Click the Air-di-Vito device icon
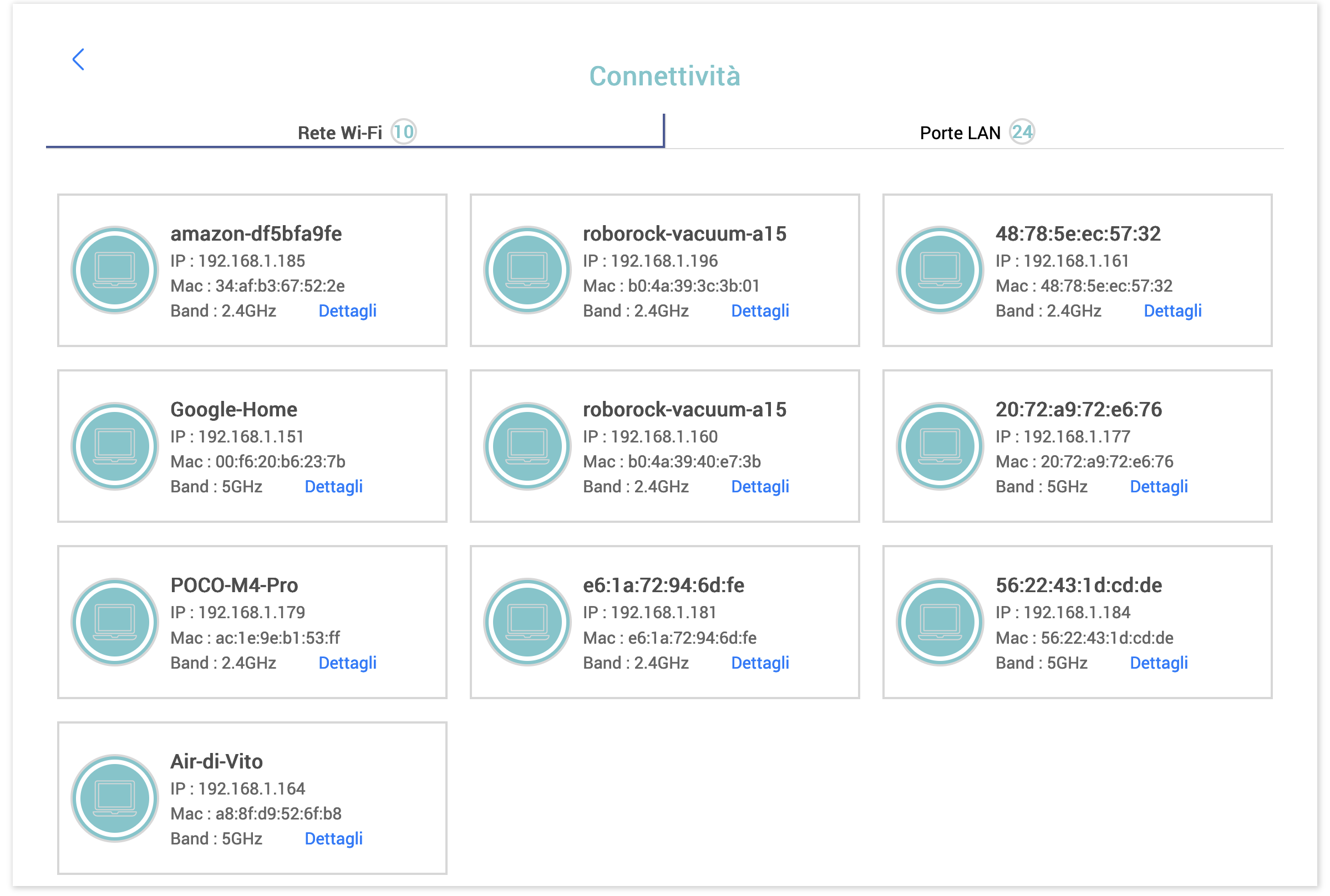This screenshot has width=1330, height=896. tap(115, 798)
